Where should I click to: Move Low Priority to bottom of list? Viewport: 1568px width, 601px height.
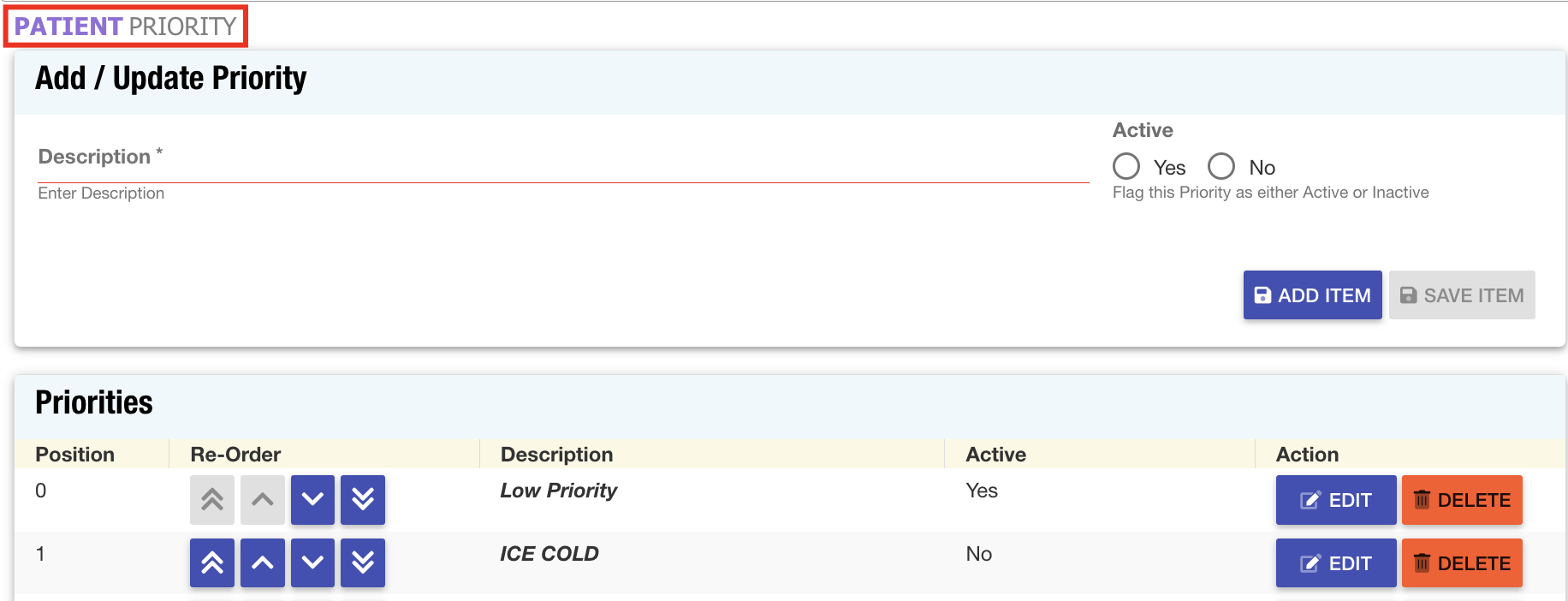tap(363, 499)
